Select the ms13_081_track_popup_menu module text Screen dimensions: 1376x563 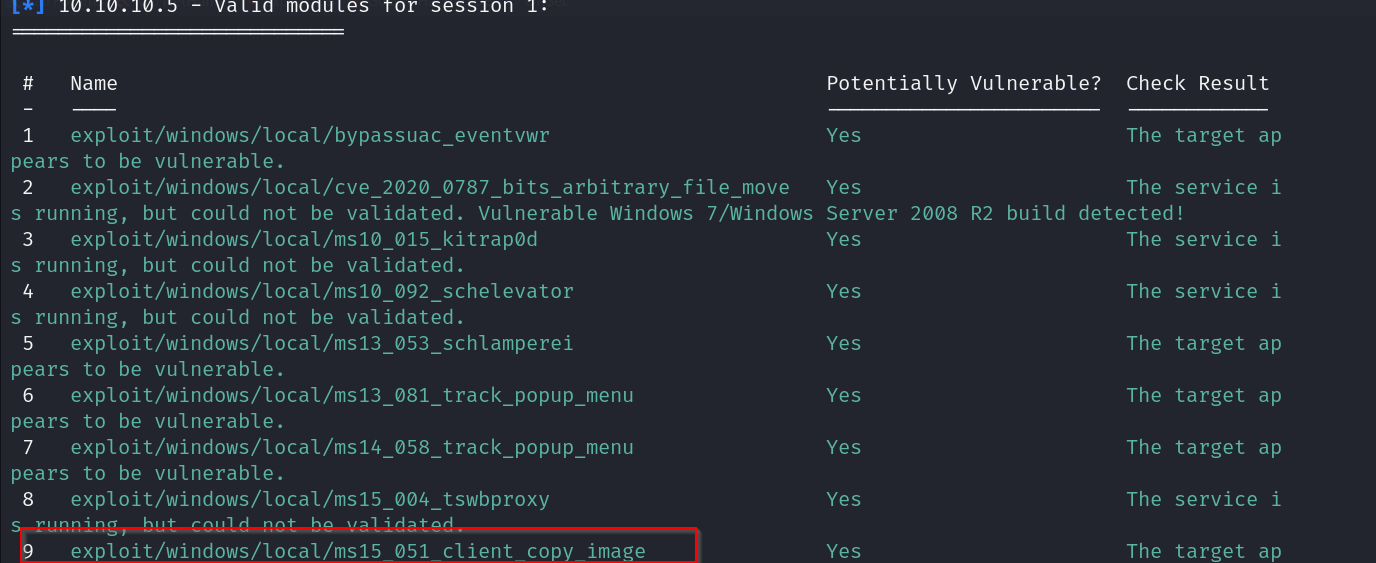[x=352, y=395]
